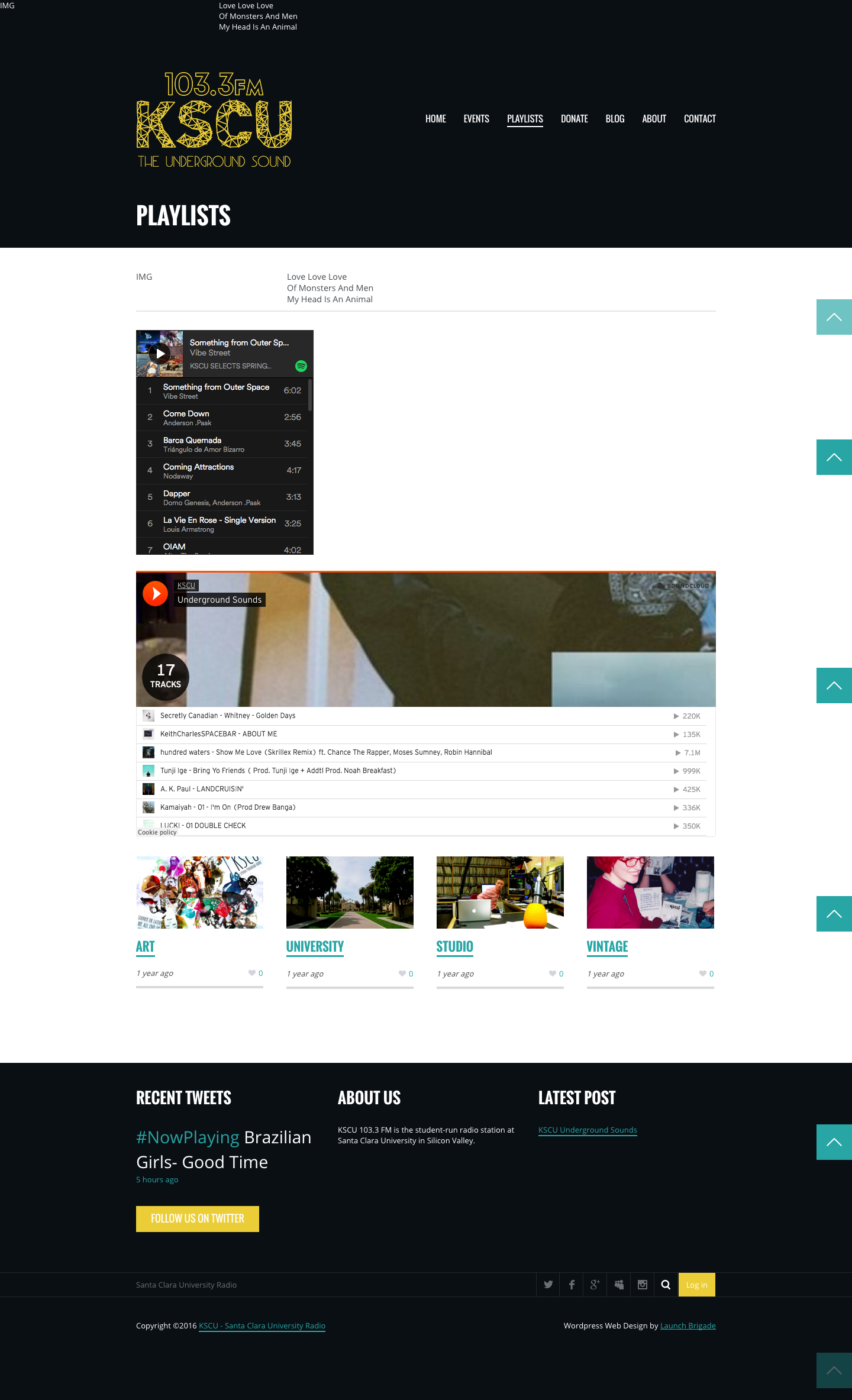Screen dimensions: 852x1400
Task: Open the KSCU user link in SoundCloud player
Action: (186, 586)
